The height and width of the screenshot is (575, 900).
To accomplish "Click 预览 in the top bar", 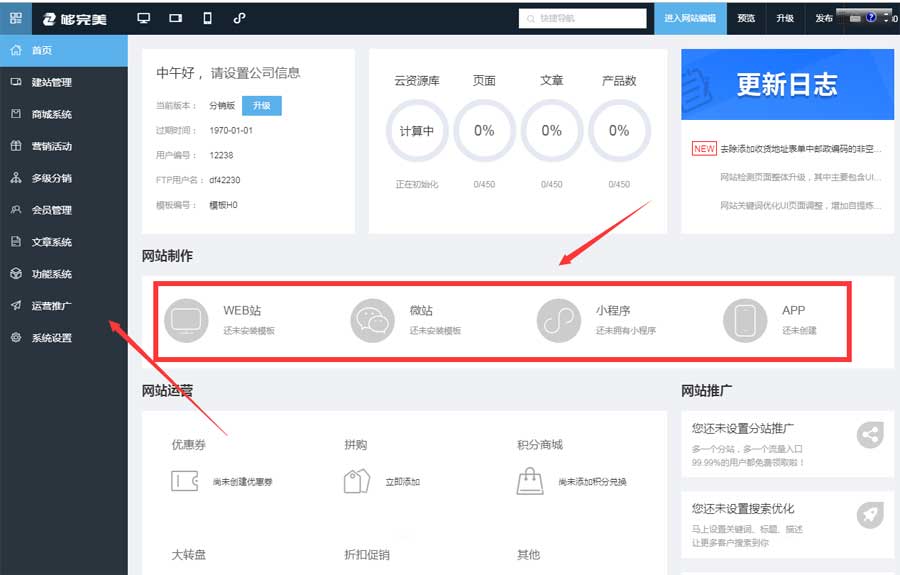I will click(746, 18).
